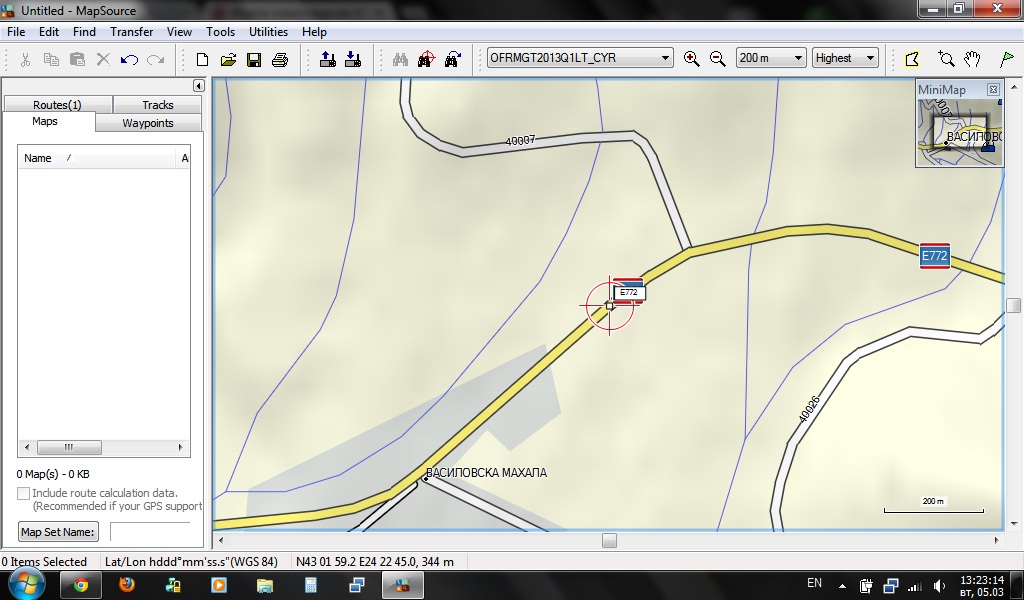
Task: Click the Cut scissors icon
Action: click(25, 59)
